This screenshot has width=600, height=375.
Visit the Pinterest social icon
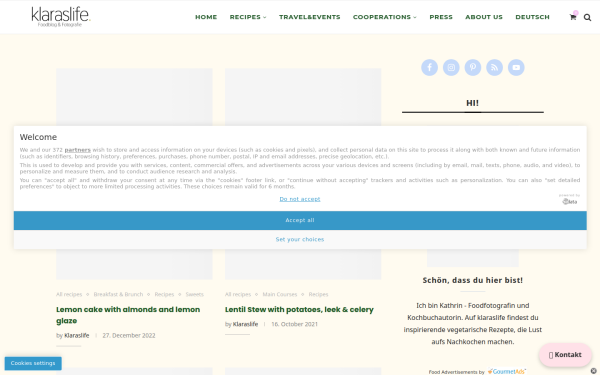[x=473, y=67]
